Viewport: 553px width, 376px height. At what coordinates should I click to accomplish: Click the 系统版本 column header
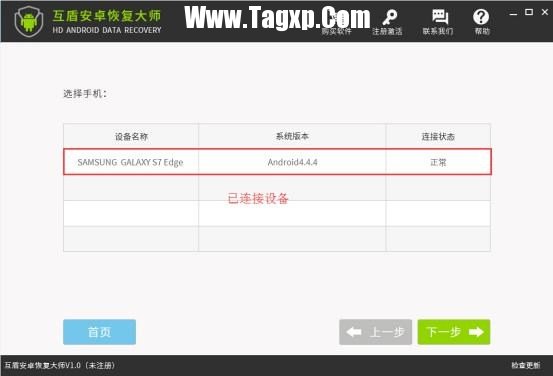point(292,136)
